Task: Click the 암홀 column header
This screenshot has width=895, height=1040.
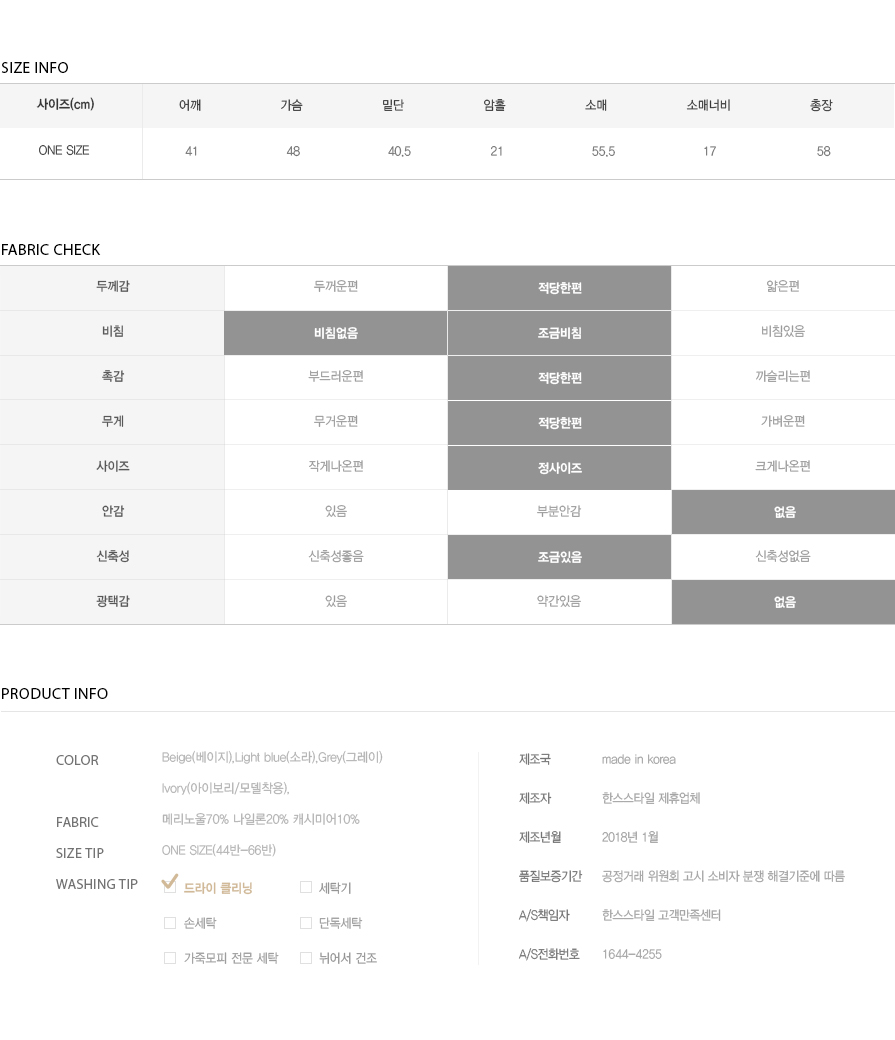Action: (494, 105)
